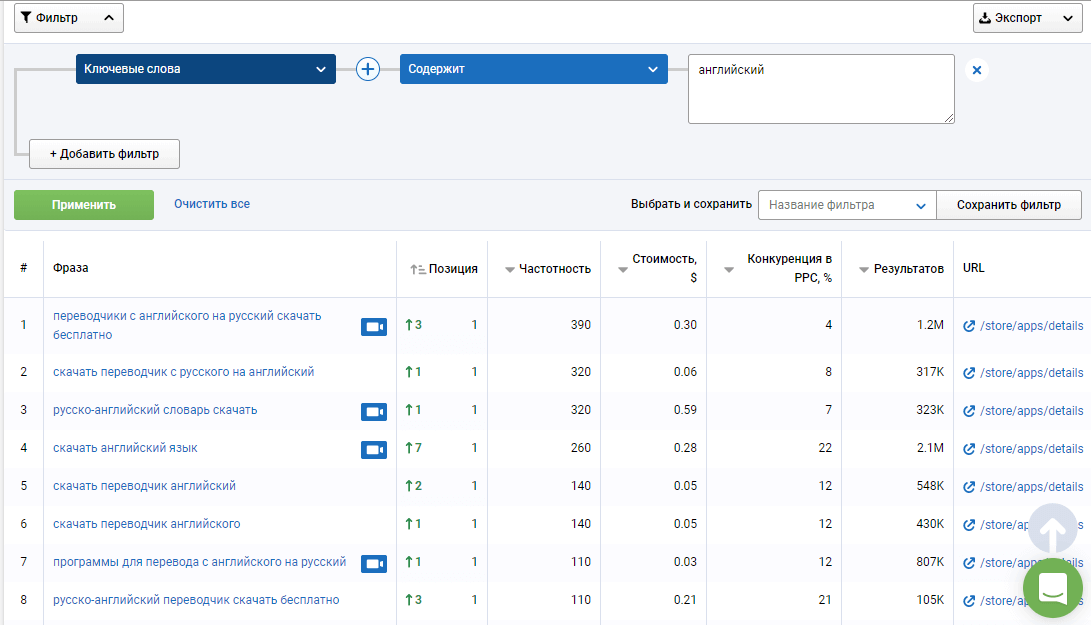Open phrase 'скачать переводчик английский' link
Screen dimensions: 1091x625
click(145, 486)
